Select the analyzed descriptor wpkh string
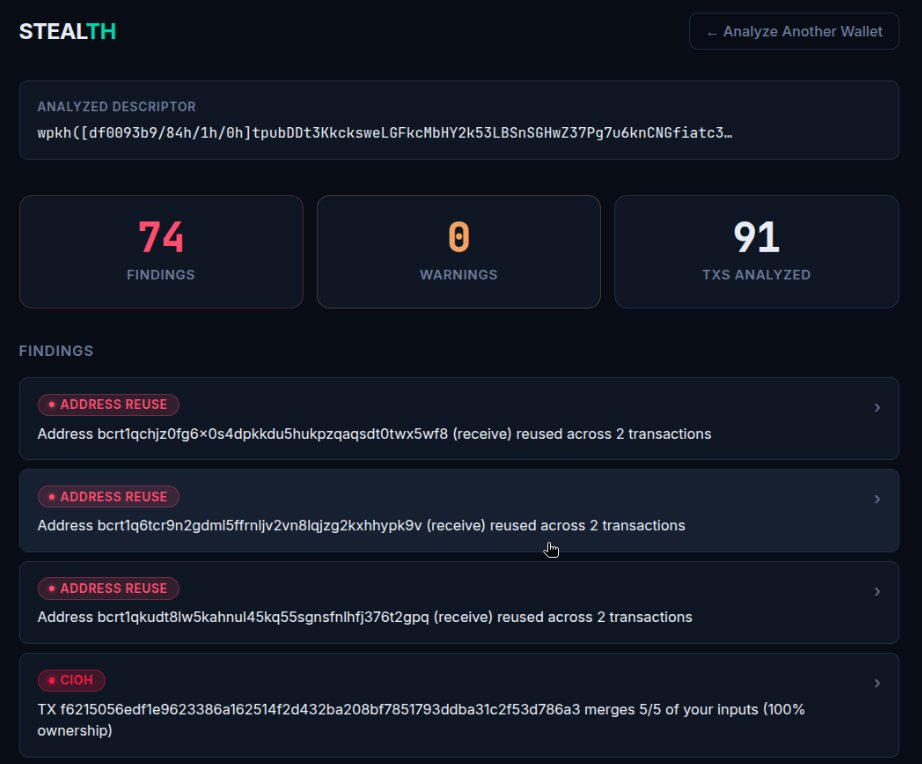 click(385, 133)
